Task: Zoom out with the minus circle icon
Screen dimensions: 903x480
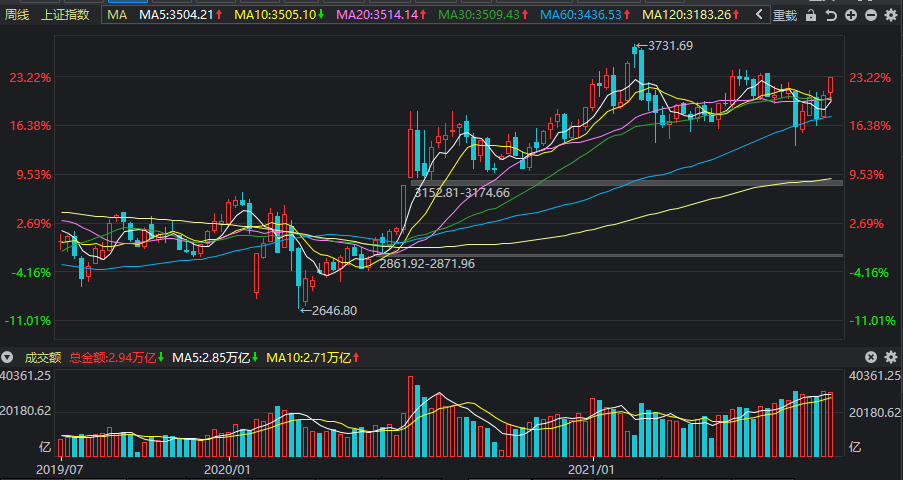Action: [x=871, y=15]
